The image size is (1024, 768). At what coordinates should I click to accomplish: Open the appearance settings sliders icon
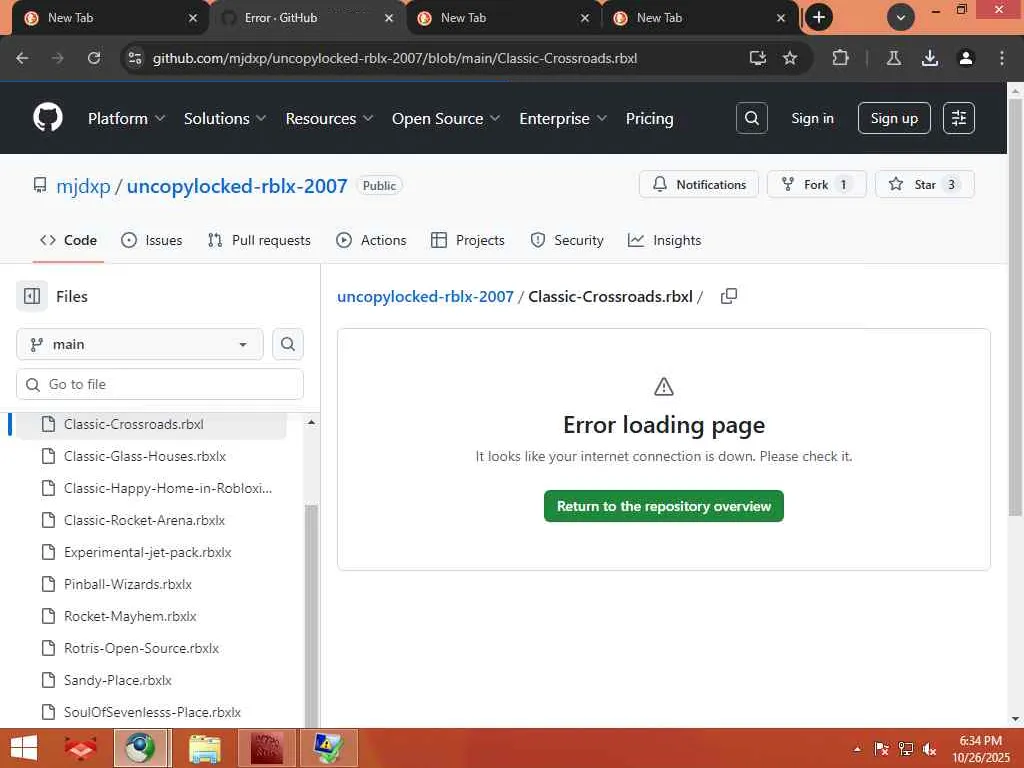coord(959,118)
